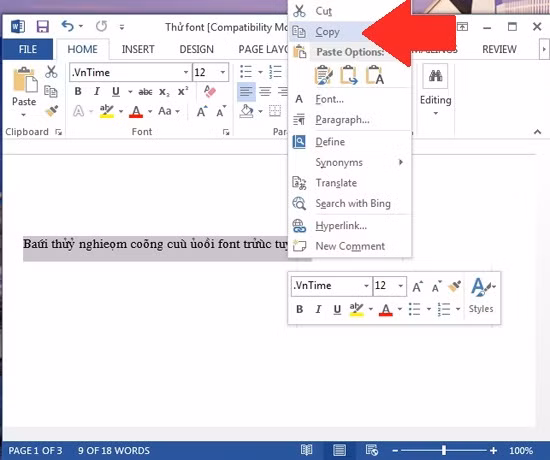Apply ribbon red font color
The image size is (550, 460).
coord(136,112)
